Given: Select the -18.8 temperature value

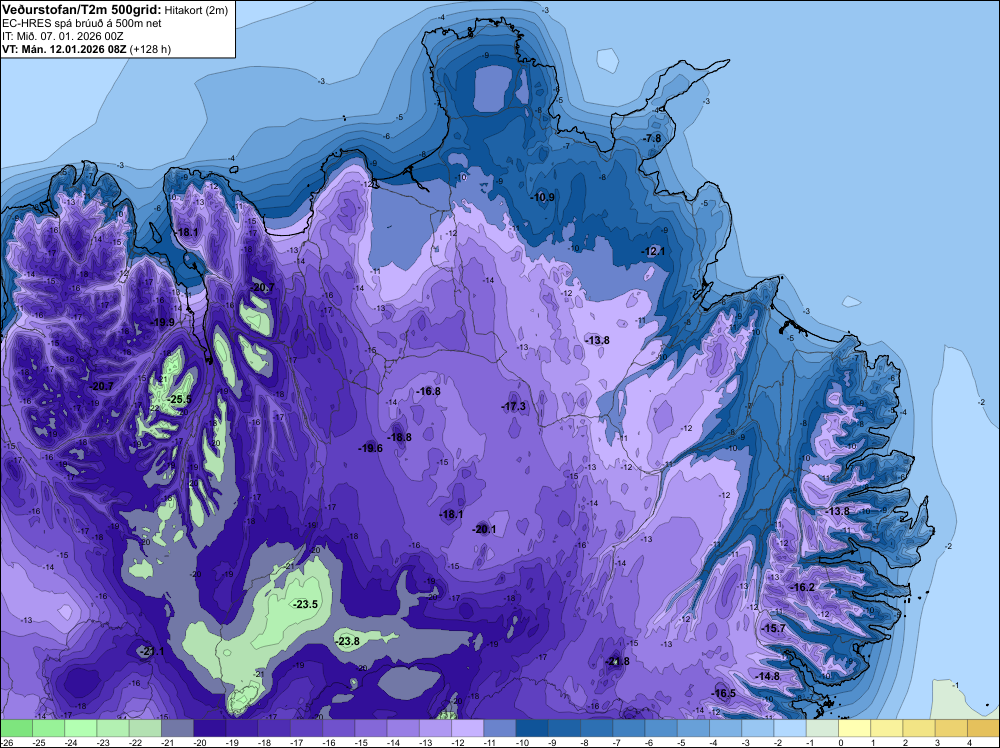Looking at the screenshot, I should pos(399,437).
